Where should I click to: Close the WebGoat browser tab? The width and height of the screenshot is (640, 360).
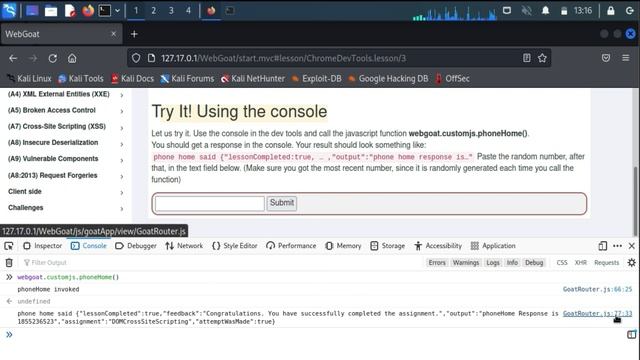113,34
